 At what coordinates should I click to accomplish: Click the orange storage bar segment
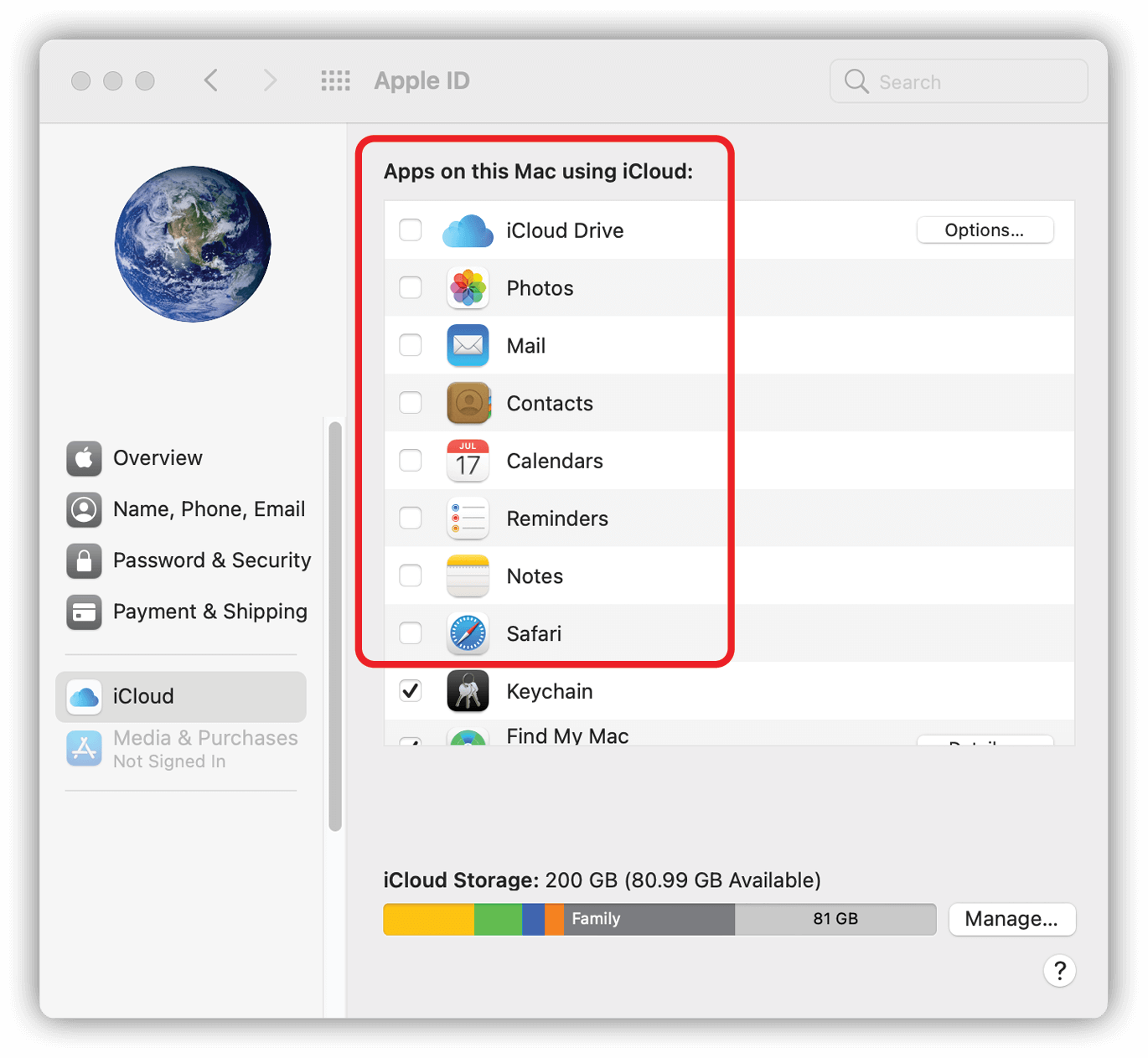click(554, 919)
